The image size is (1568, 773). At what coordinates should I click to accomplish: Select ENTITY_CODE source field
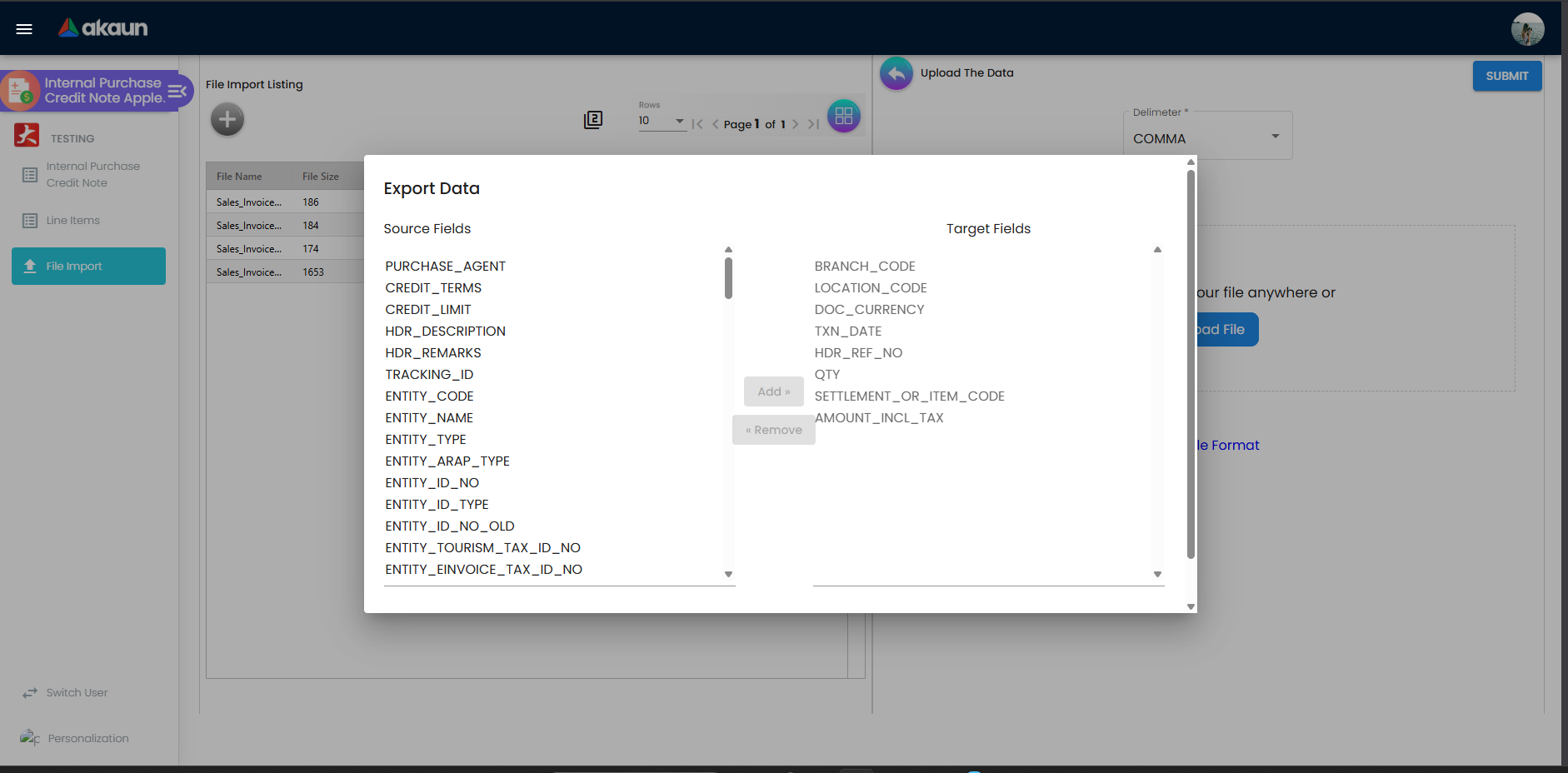[x=553, y=396]
